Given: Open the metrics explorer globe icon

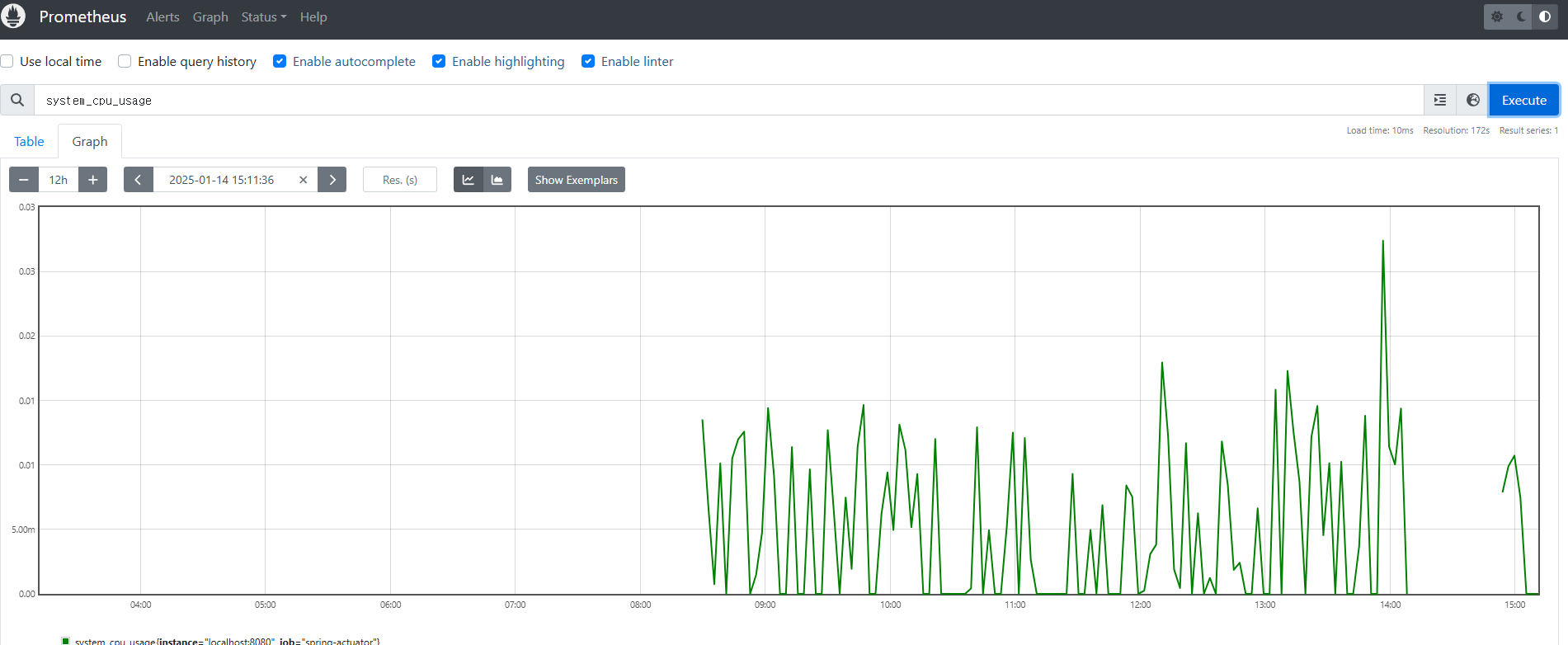Looking at the screenshot, I should point(1473,100).
